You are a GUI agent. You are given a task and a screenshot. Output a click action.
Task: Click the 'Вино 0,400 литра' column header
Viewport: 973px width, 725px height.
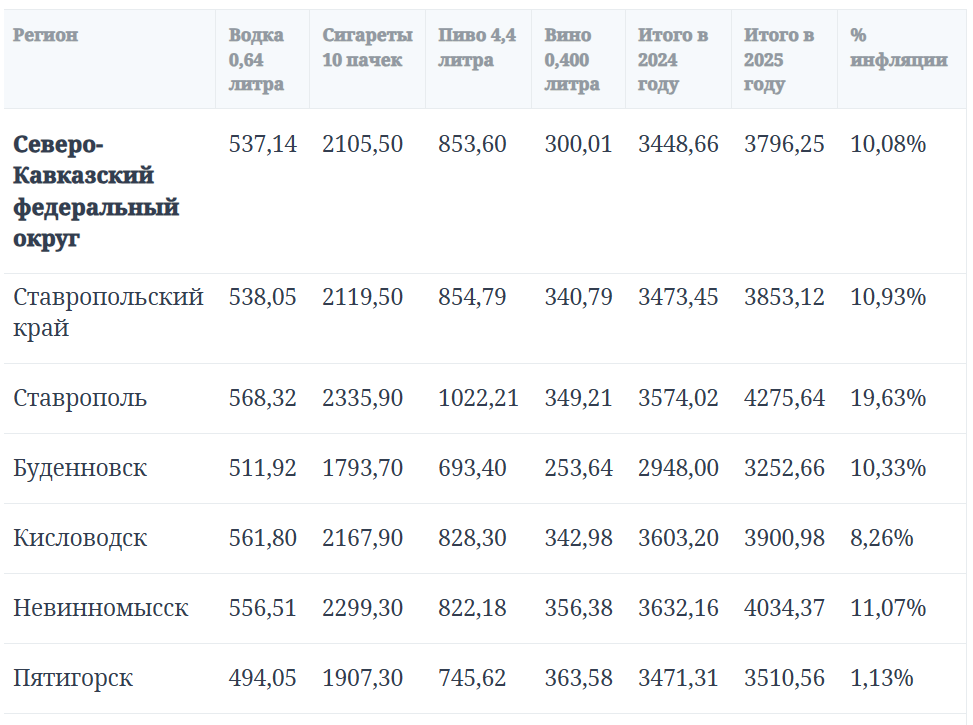pyautogui.click(x=572, y=60)
